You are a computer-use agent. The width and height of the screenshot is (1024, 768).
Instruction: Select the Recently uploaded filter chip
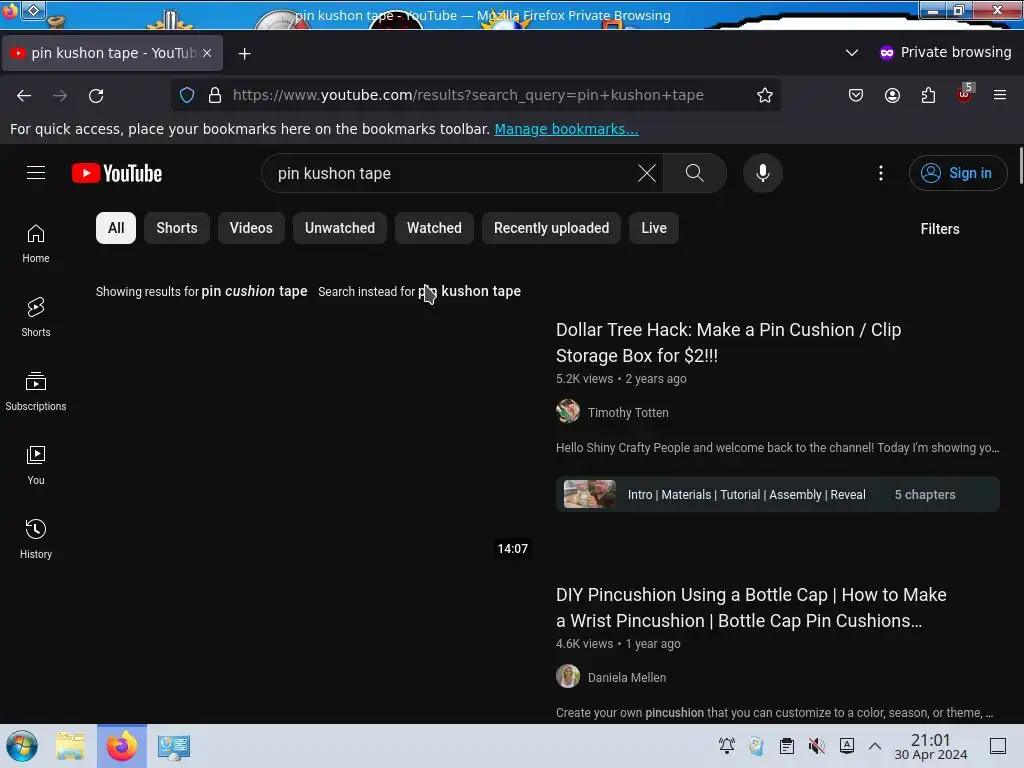coord(551,228)
